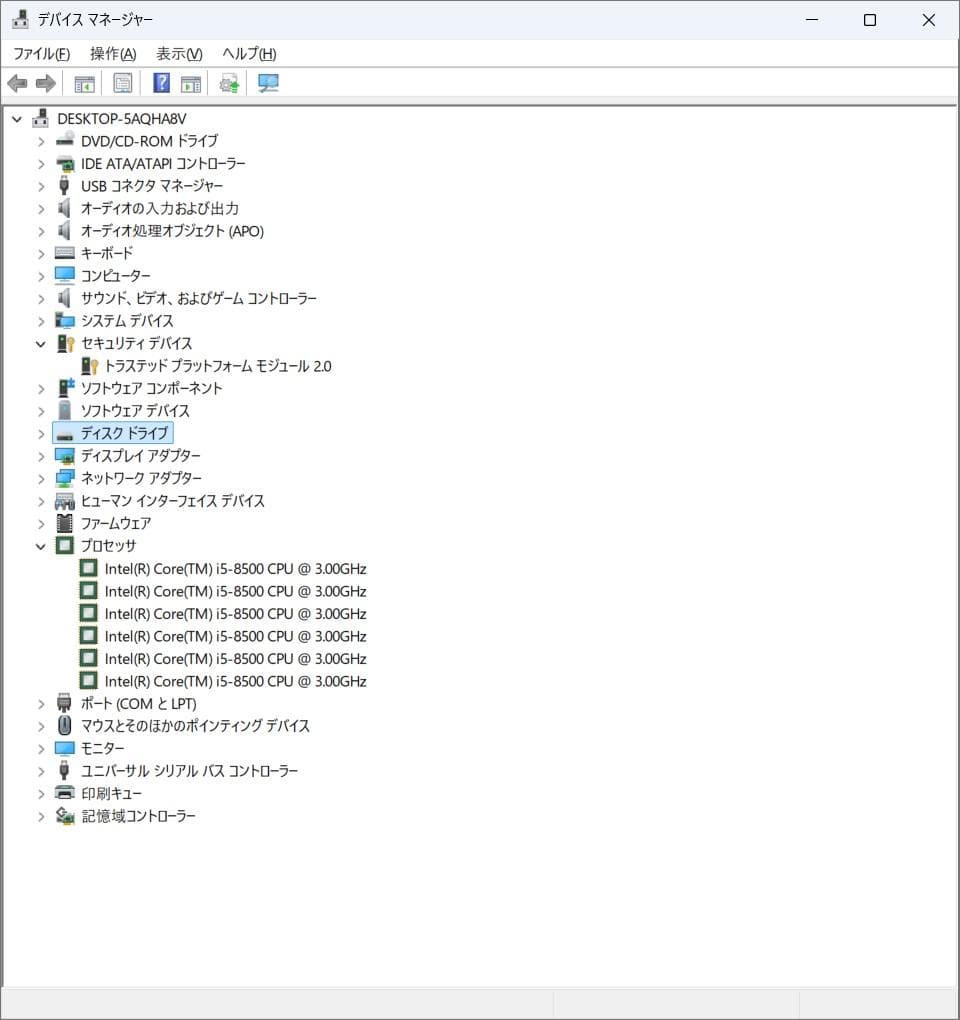The height and width of the screenshot is (1020, 960).
Task: Click the Back navigation arrow
Action: tap(17, 83)
